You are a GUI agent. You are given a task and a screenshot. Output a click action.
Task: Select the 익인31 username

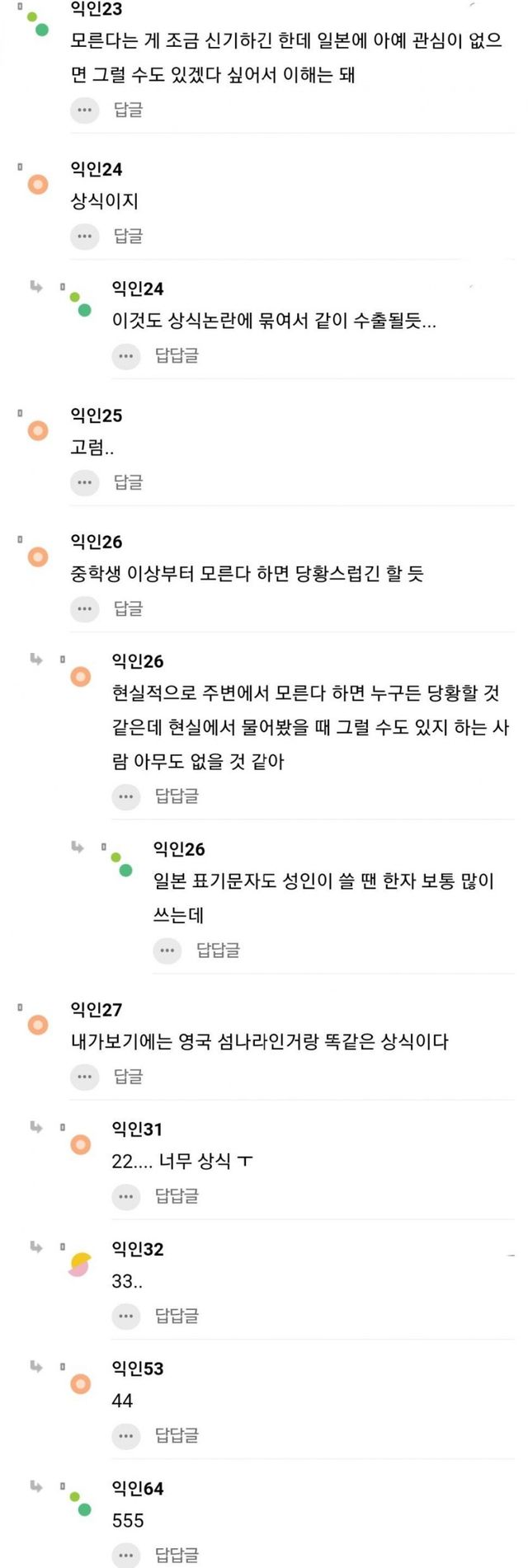(x=137, y=1129)
